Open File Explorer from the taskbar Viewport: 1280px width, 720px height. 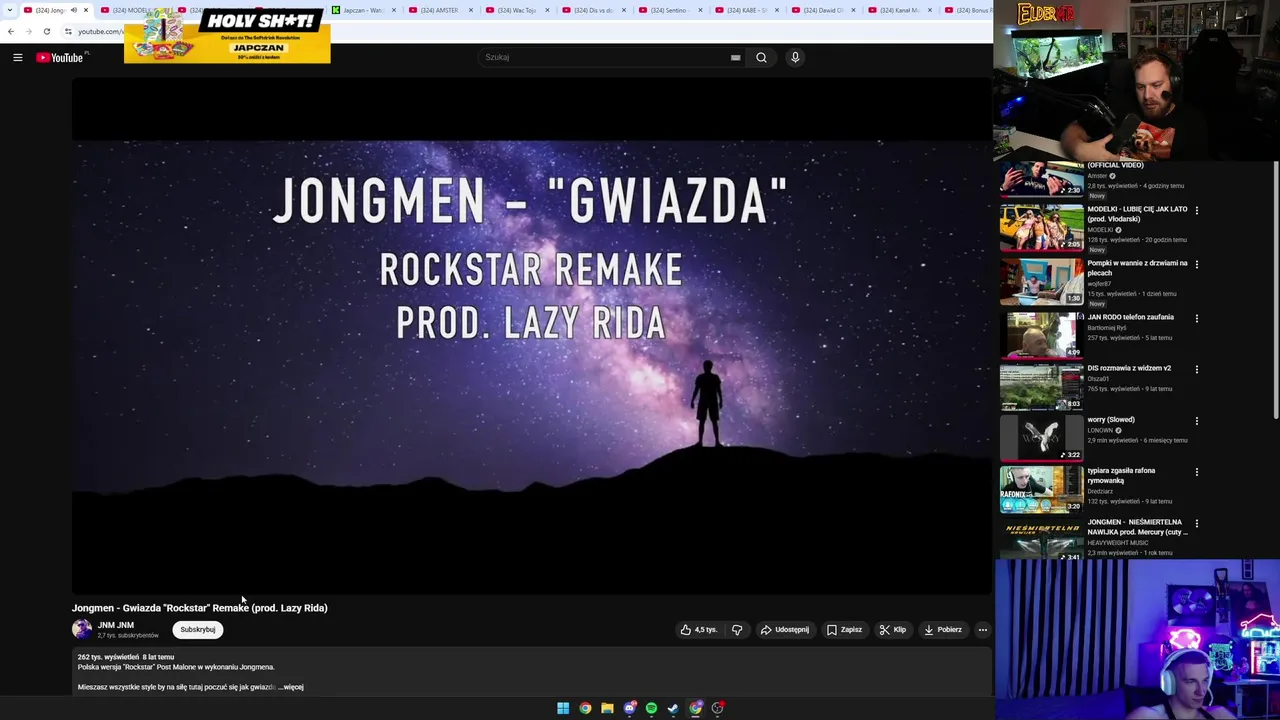point(607,708)
